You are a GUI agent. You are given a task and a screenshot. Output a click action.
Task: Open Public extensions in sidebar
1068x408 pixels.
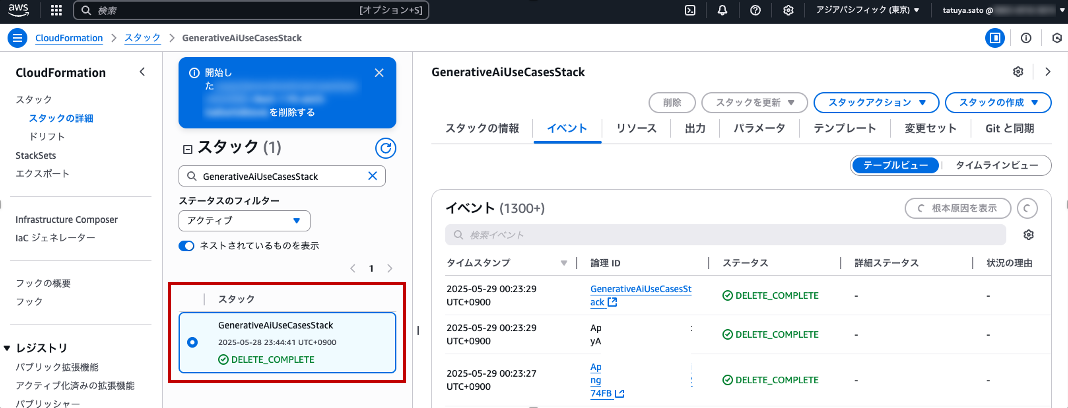[x=57, y=367]
